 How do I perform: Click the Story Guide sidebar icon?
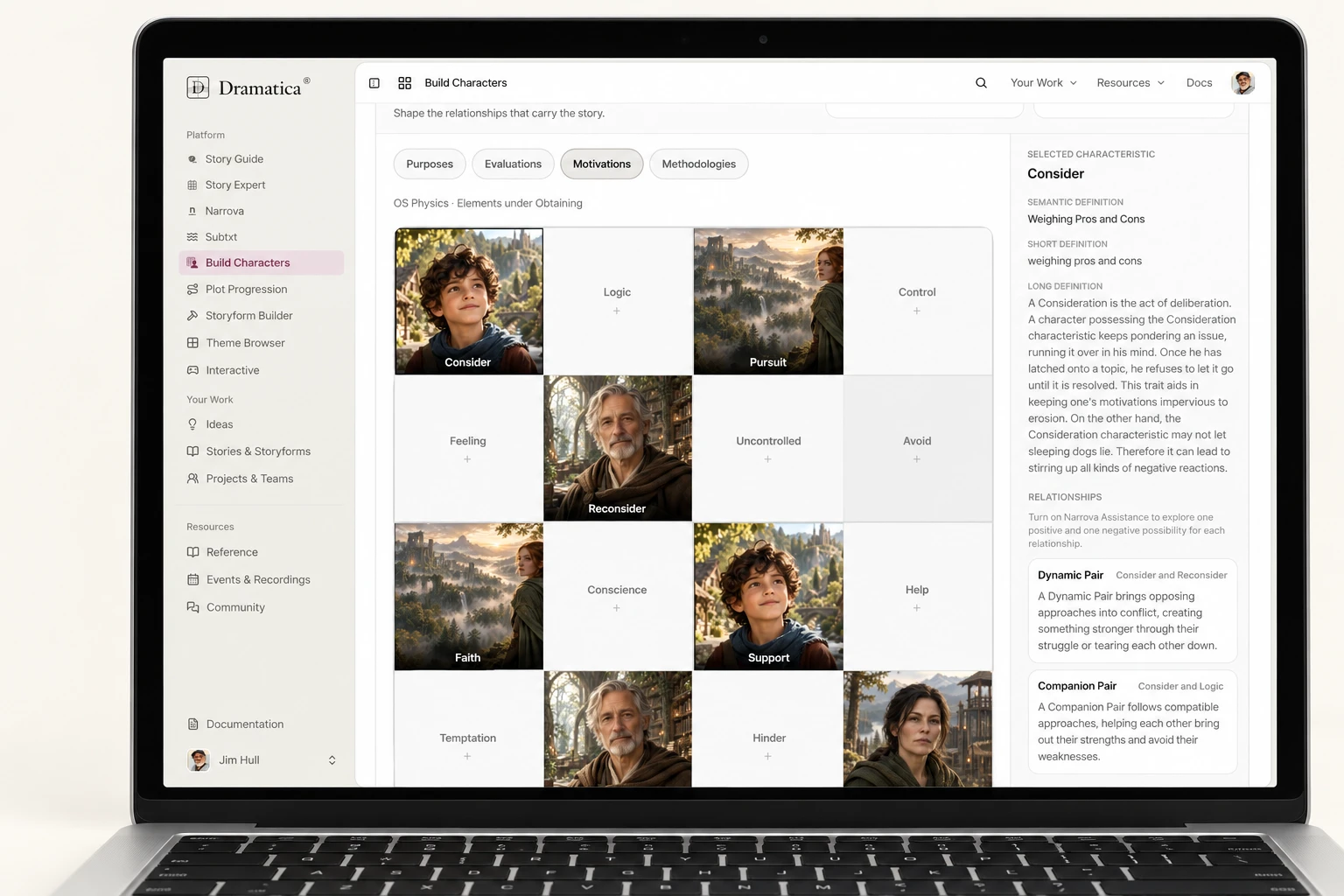point(192,159)
